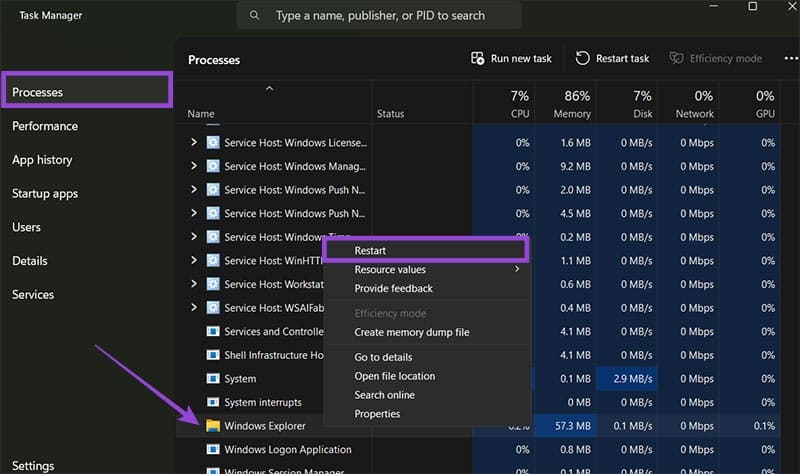Open the Processes sidebar tab
800x474 pixels.
[x=87, y=92]
